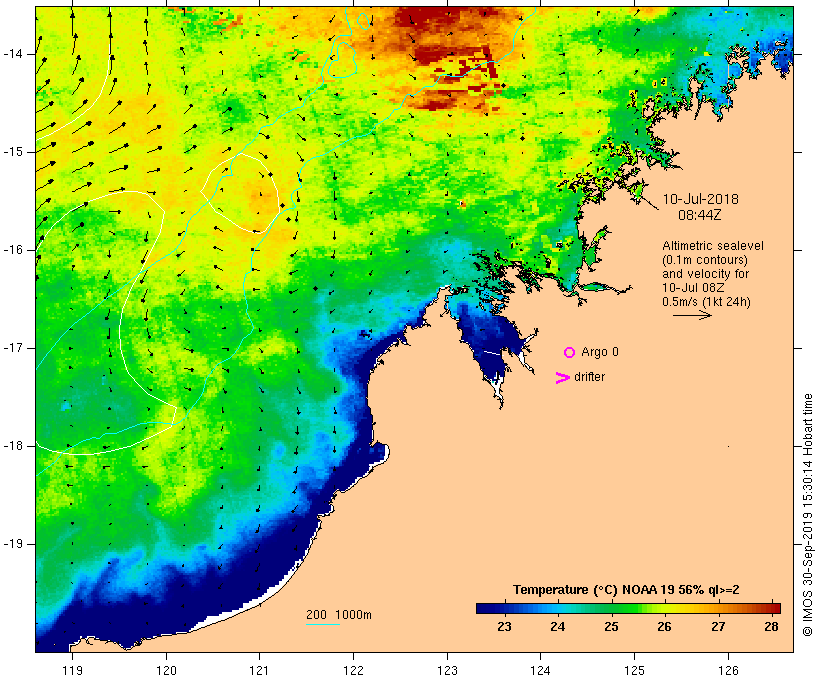Click the colorbar value '26'
Screen dimensions: 820x680
(x=664, y=627)
